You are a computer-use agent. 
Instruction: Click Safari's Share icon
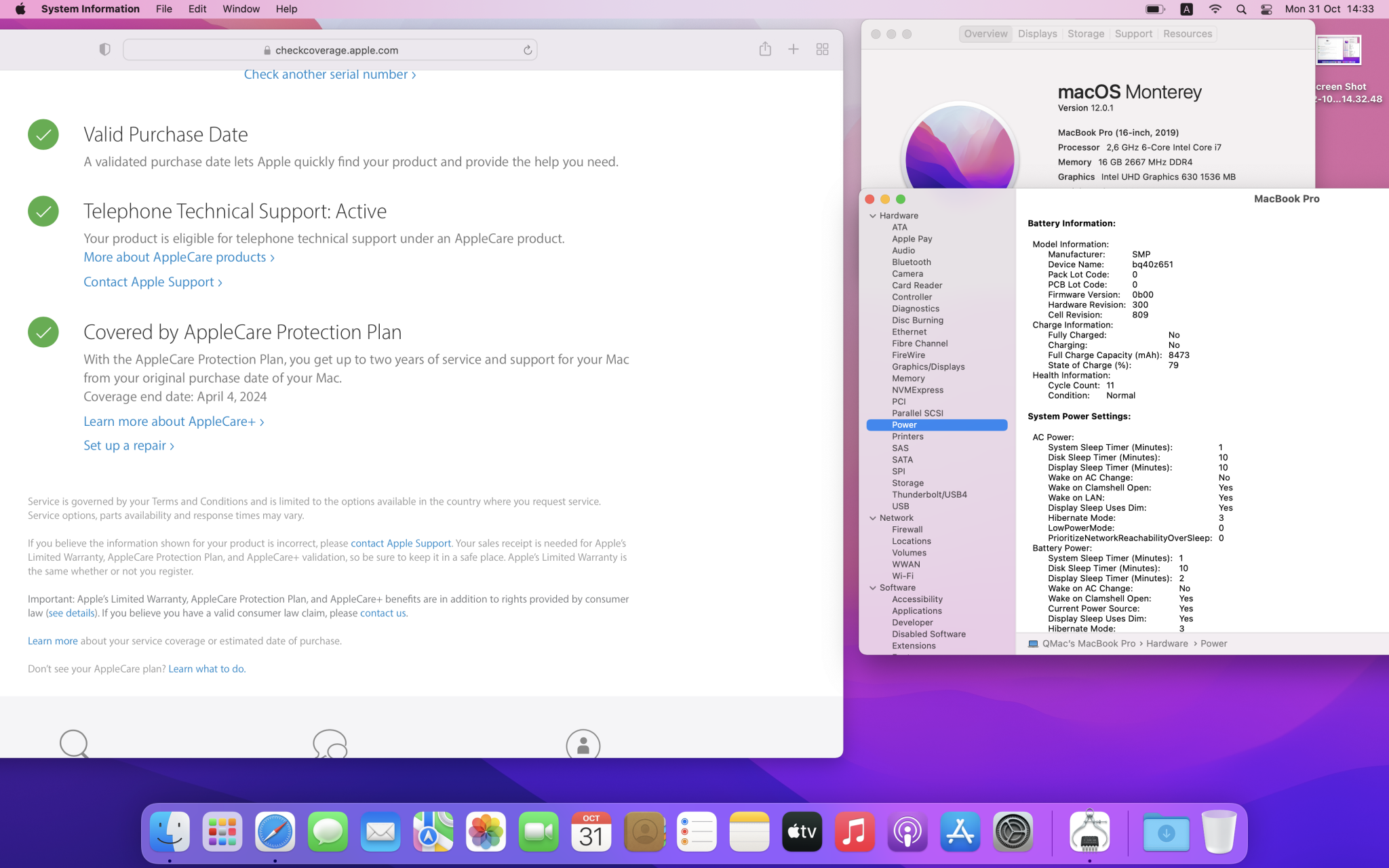pos(765,50)
